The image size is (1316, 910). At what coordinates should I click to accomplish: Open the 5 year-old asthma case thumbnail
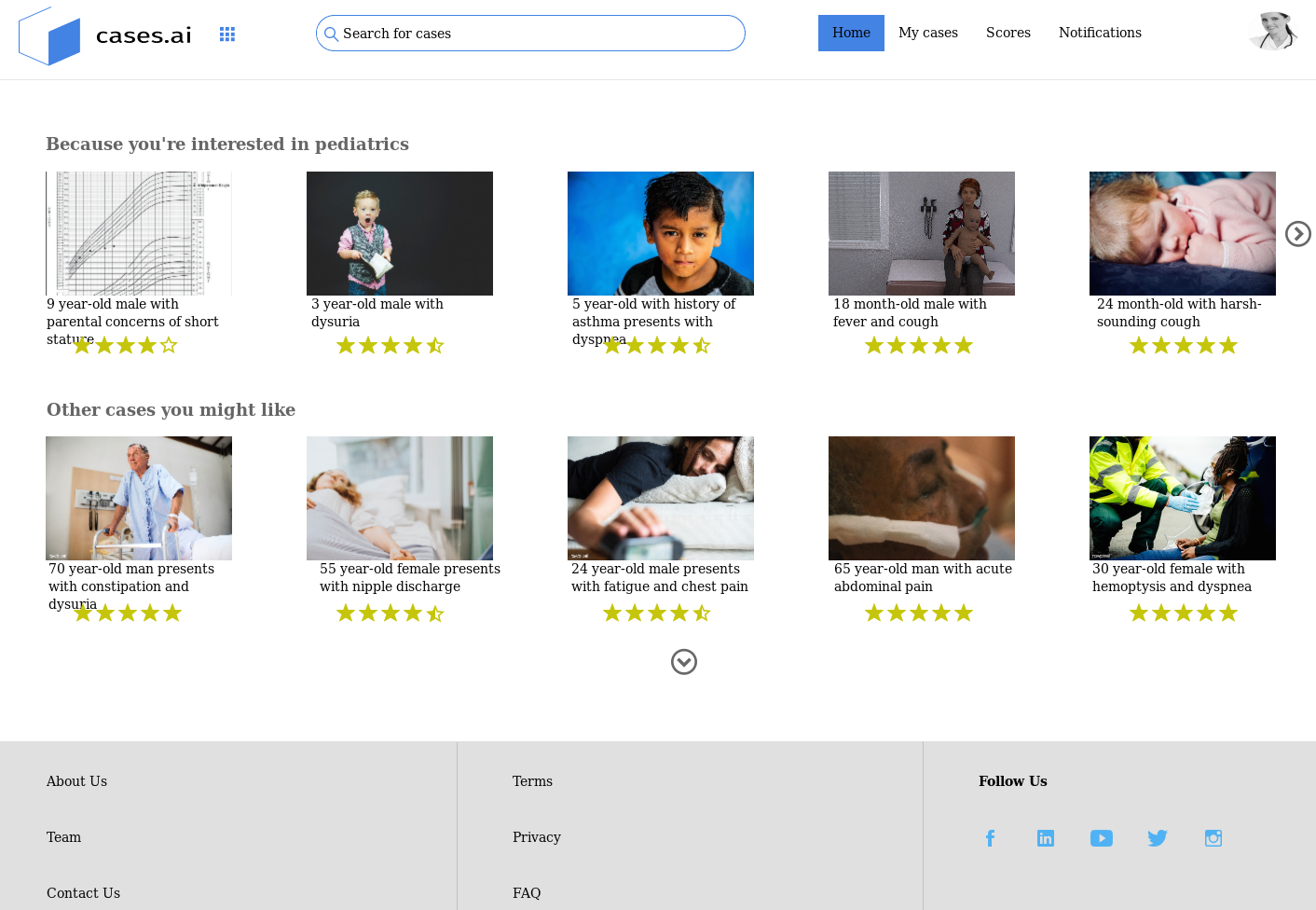click(x=661, y=233)
